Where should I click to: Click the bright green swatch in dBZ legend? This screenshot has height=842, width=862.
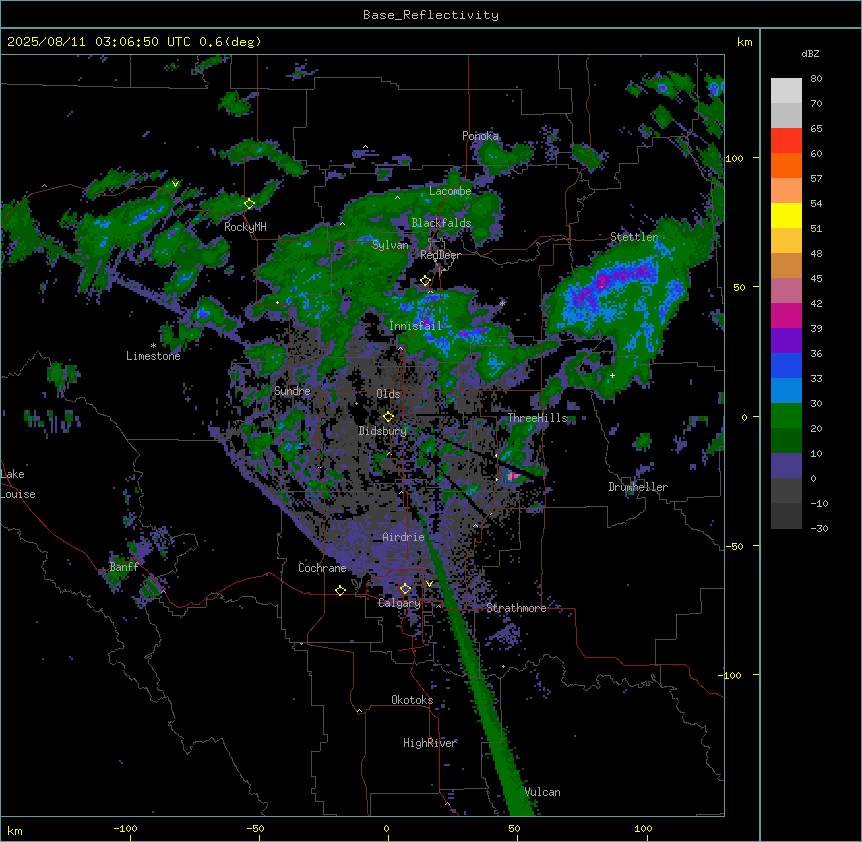786,416
